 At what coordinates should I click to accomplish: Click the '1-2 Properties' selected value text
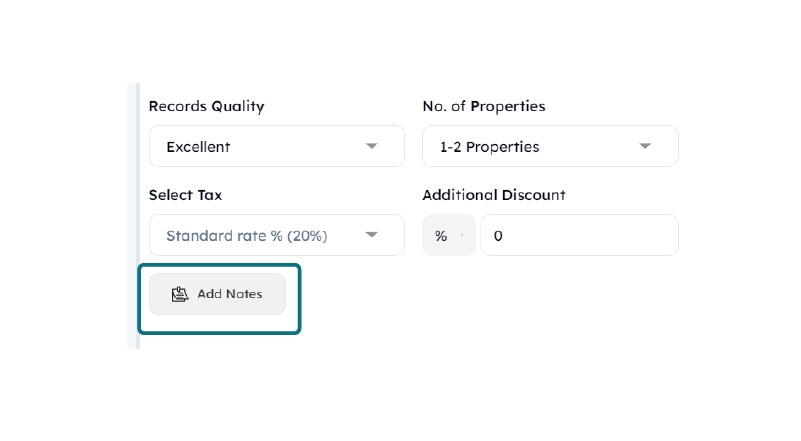(x=489, y=147)
